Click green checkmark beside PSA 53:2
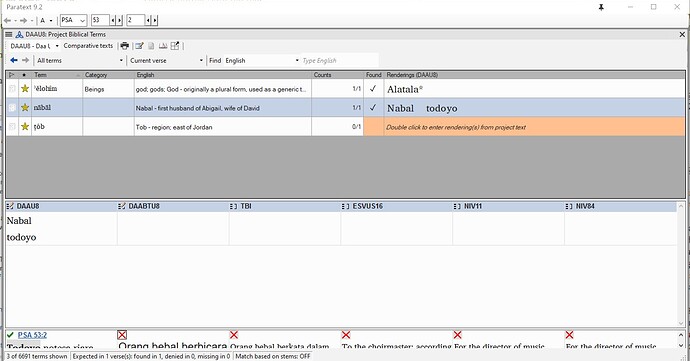The width and height of the screenshot is (690, 361). click(x=11, y=335)
